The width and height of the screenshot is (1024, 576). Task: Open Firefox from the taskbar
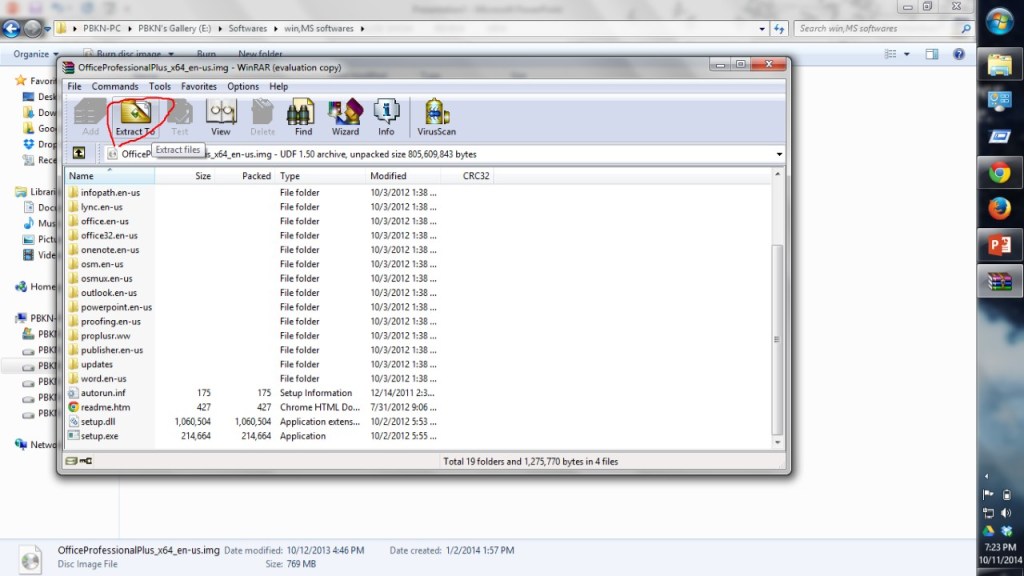[999, 209]
